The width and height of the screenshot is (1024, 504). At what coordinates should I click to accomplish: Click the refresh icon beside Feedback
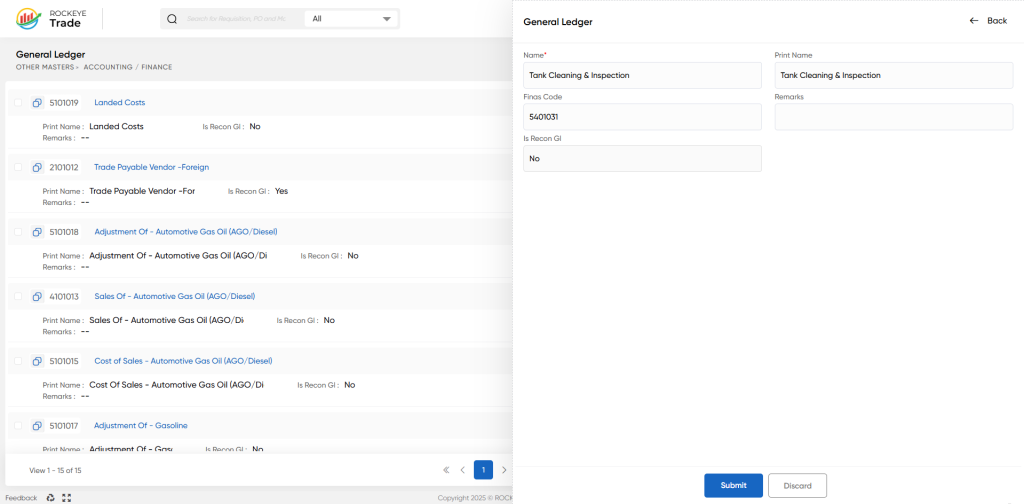tap(50, 498)
